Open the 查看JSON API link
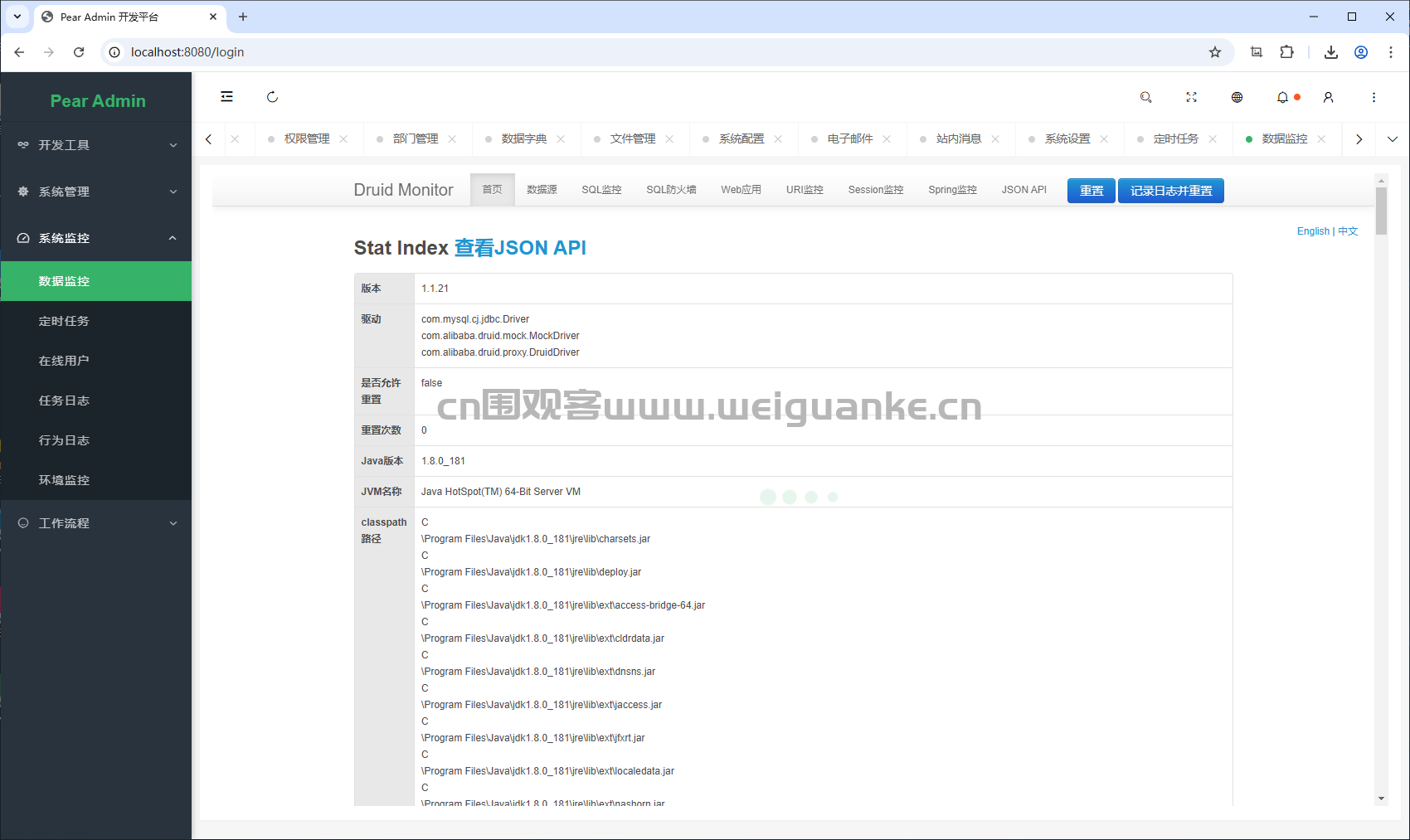Image resolution: width=1410 pixels, height=840 pixels. coord(520,248)
